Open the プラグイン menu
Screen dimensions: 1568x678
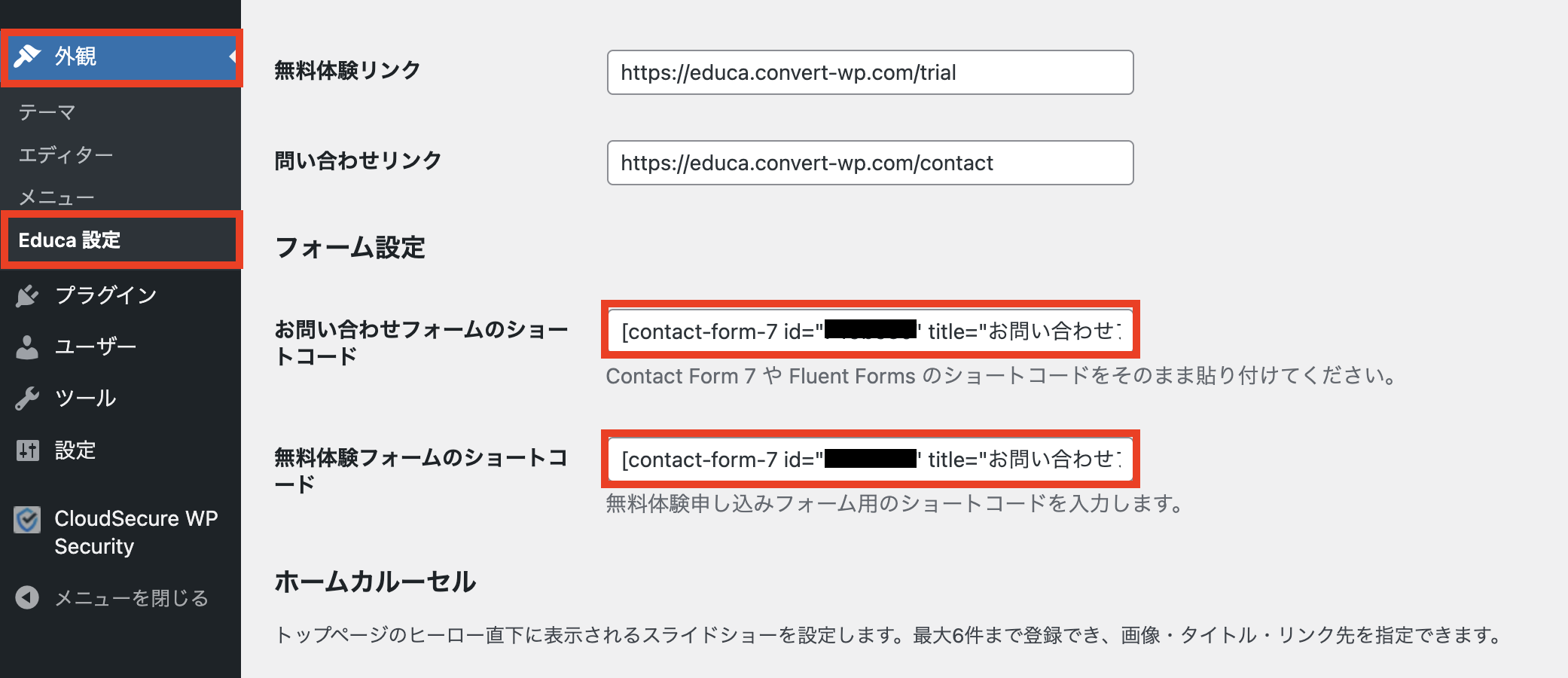pos(105,295)
